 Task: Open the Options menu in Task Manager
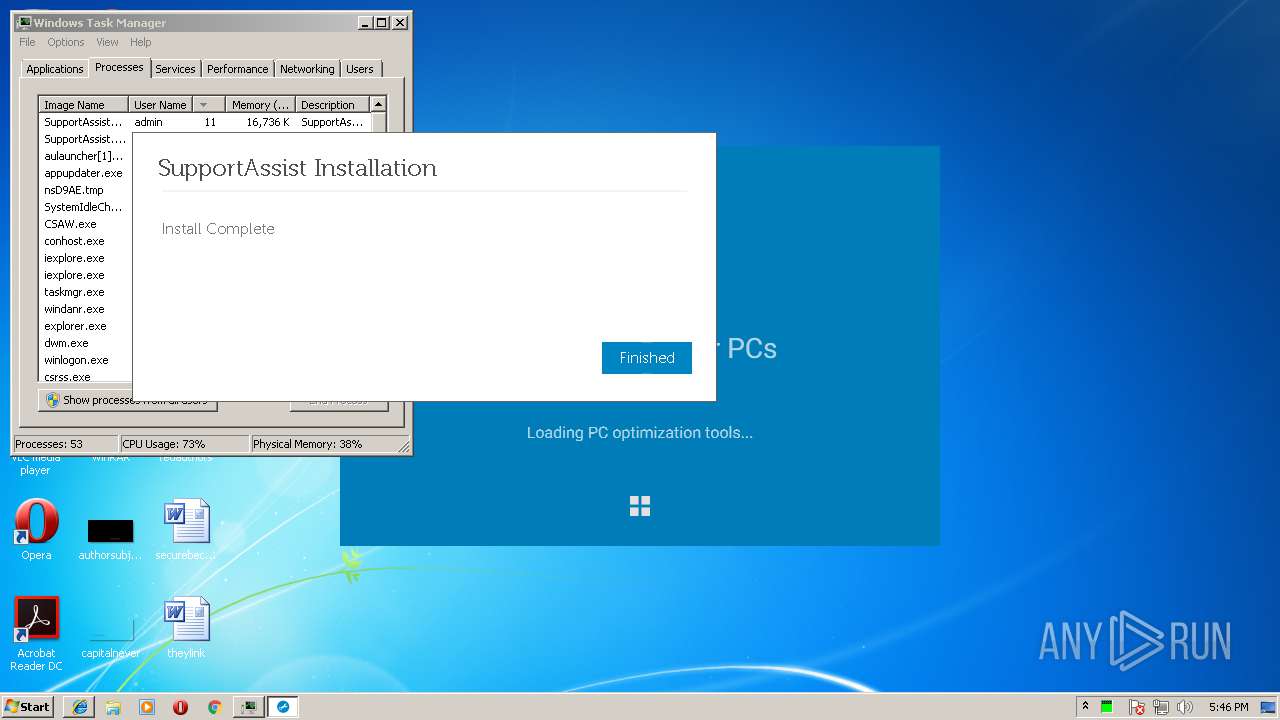click(x=66, y=42)
